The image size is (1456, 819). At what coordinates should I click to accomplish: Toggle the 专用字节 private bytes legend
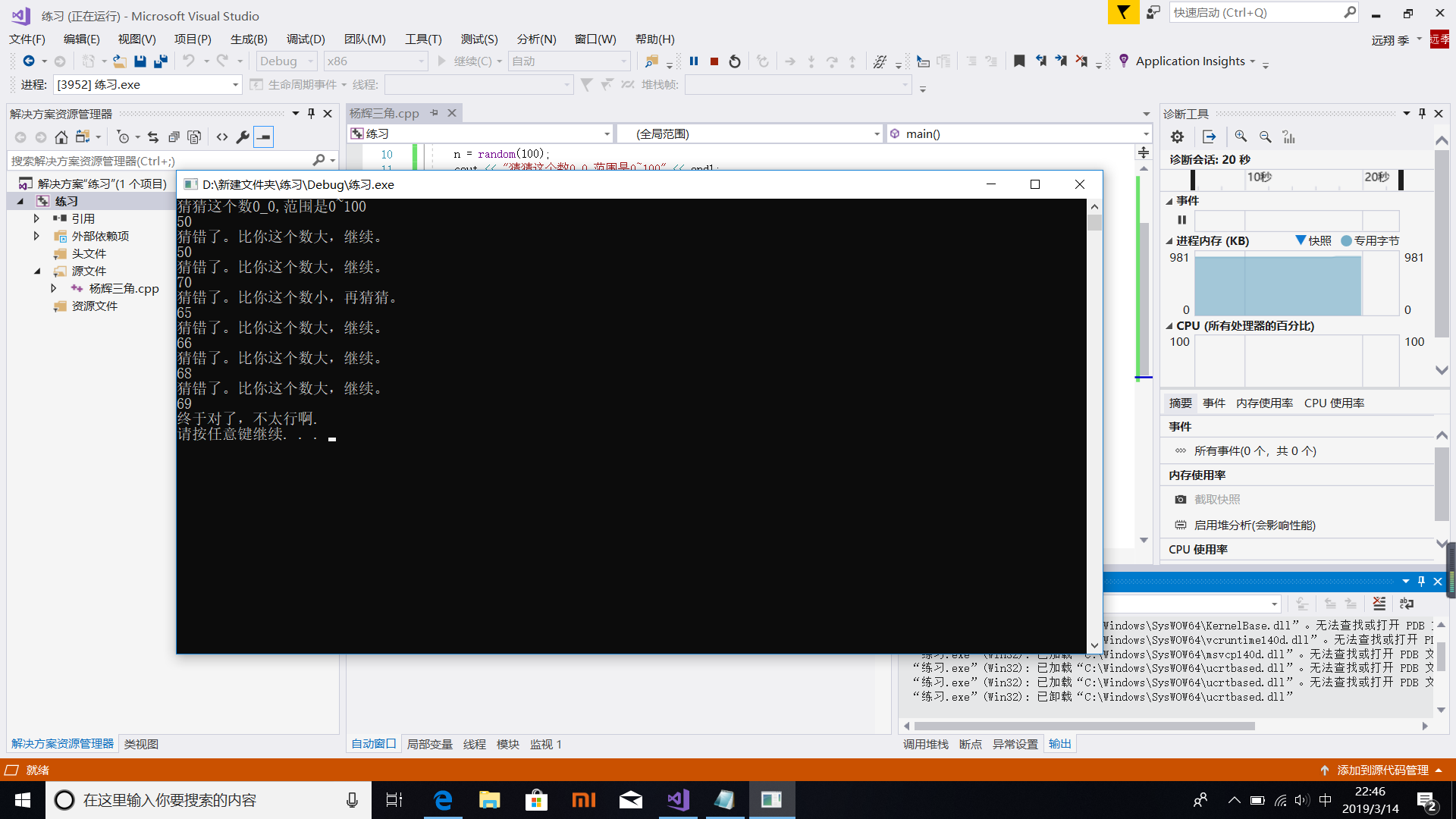(1347, 240)
